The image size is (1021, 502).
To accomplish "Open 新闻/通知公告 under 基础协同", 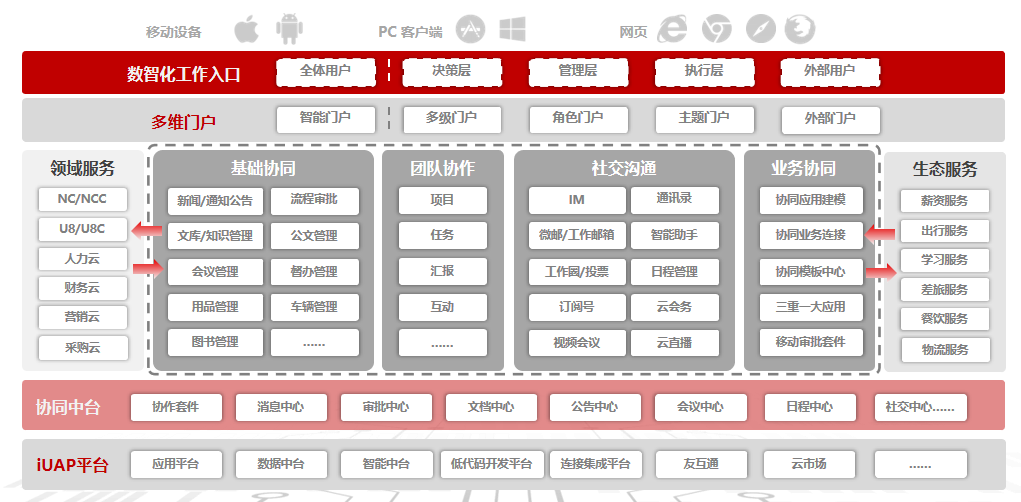I will [215, 200].
